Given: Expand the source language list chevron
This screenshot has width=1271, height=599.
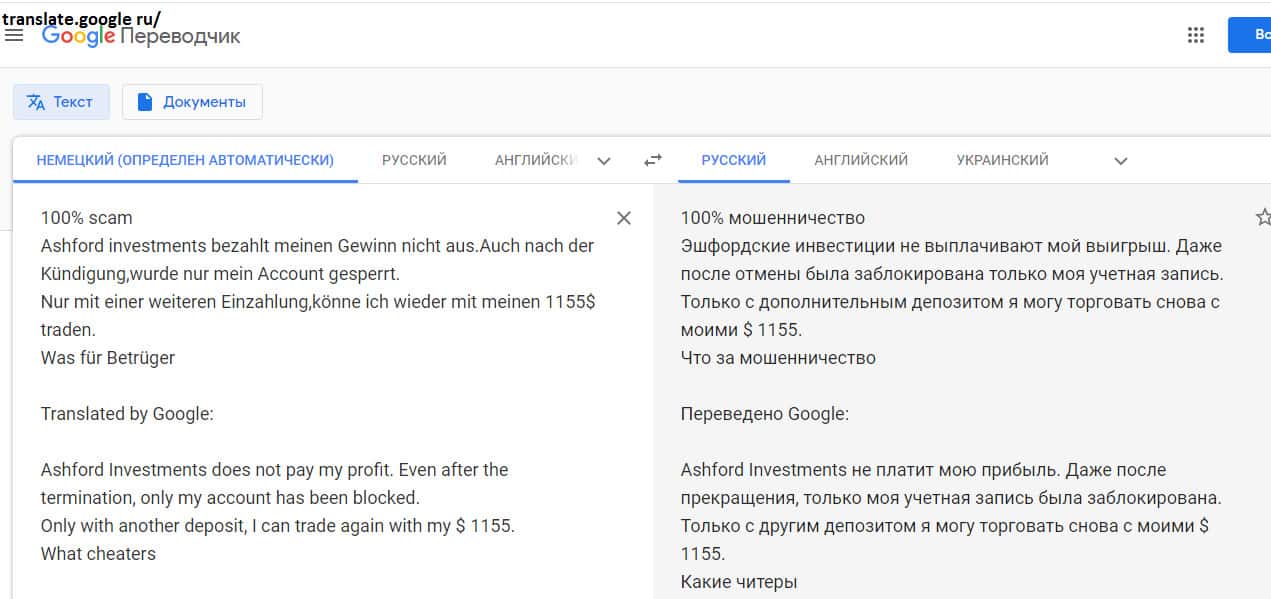Looking at the screenshot, I should tap(603, 161).
